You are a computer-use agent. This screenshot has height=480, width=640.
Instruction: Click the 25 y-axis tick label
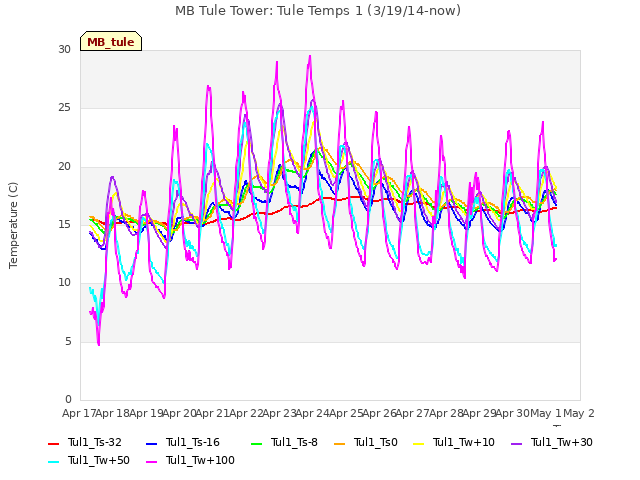(x=64, y=108)
